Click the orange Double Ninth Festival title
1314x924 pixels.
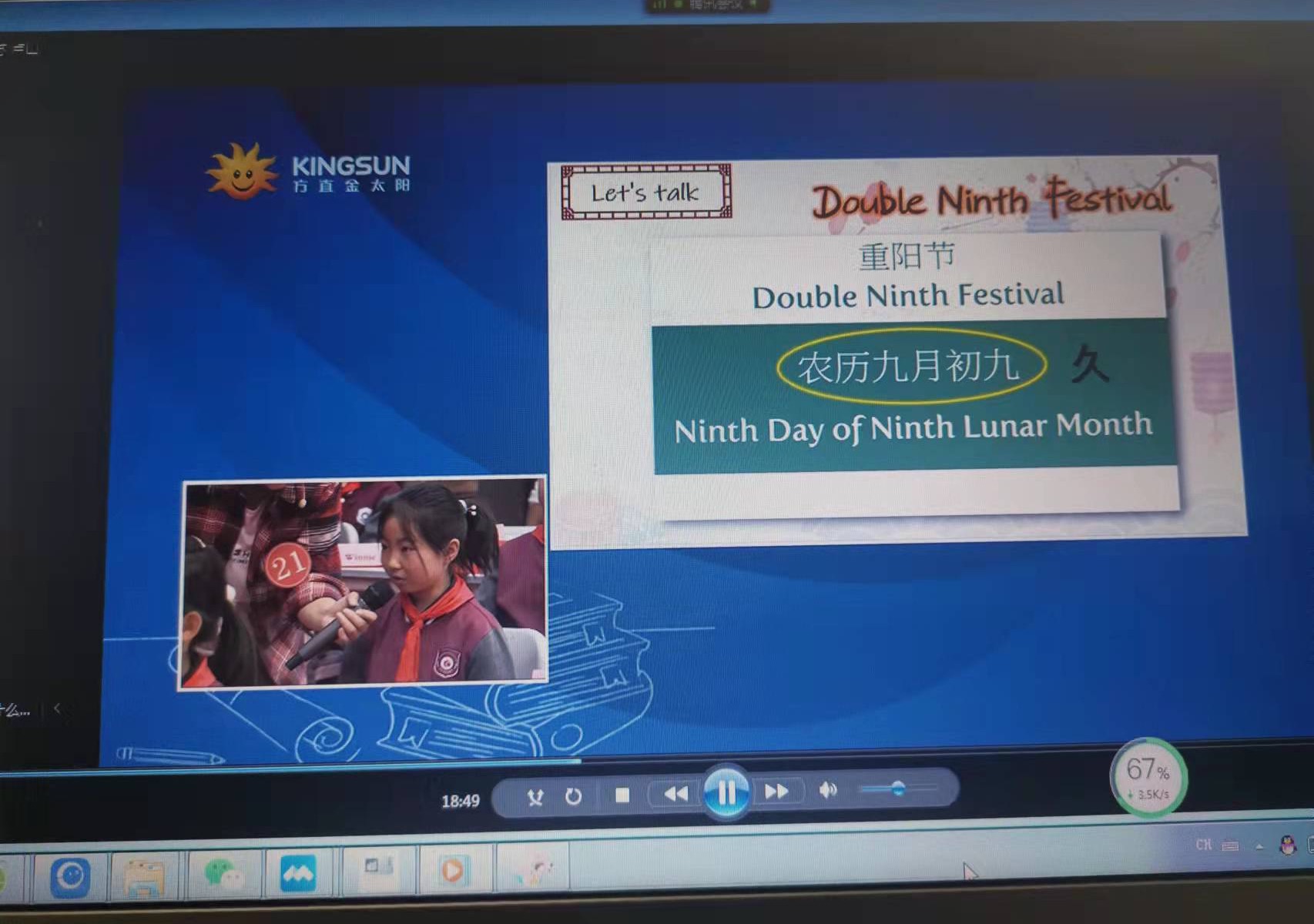click(x=992, y=199)
